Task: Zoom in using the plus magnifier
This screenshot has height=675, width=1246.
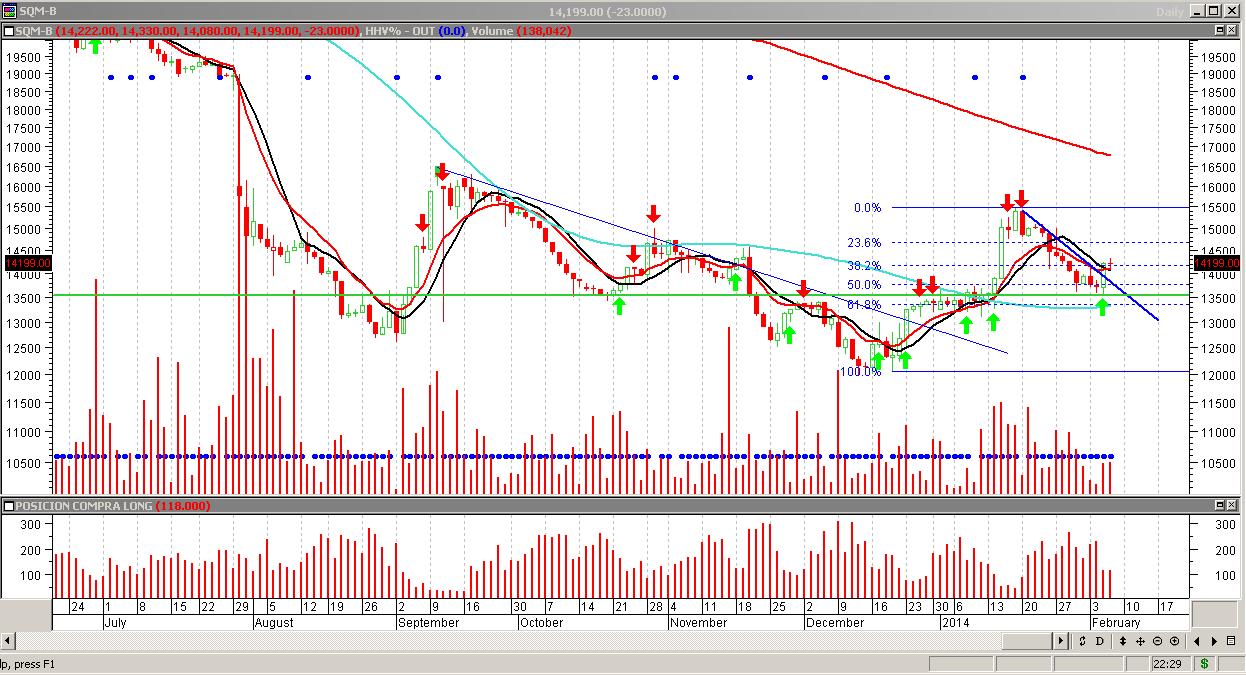Action: pyautogui.click(x=1174, y=641)
